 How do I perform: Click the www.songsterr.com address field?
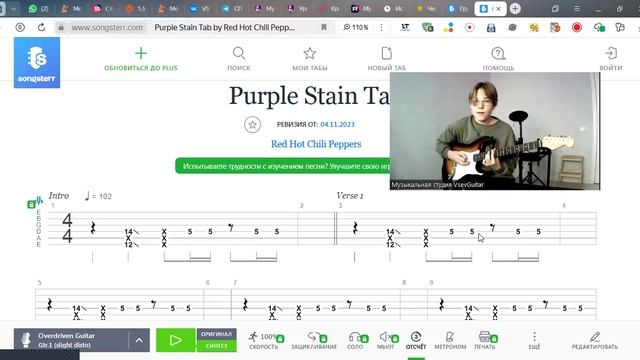coord(107,27)
